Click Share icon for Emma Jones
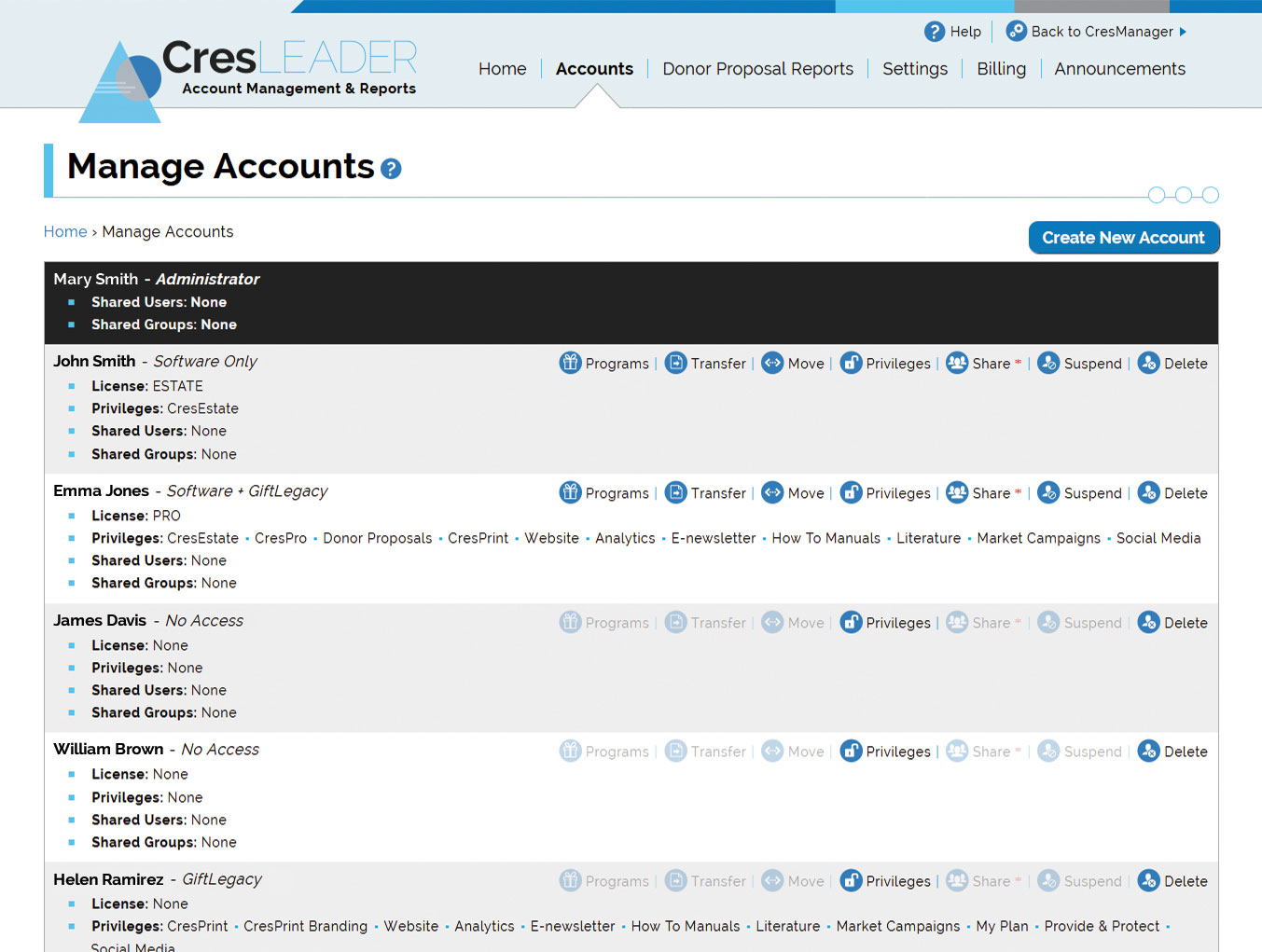The width and height of the screenshot is (1262, 952). (957, 492)
